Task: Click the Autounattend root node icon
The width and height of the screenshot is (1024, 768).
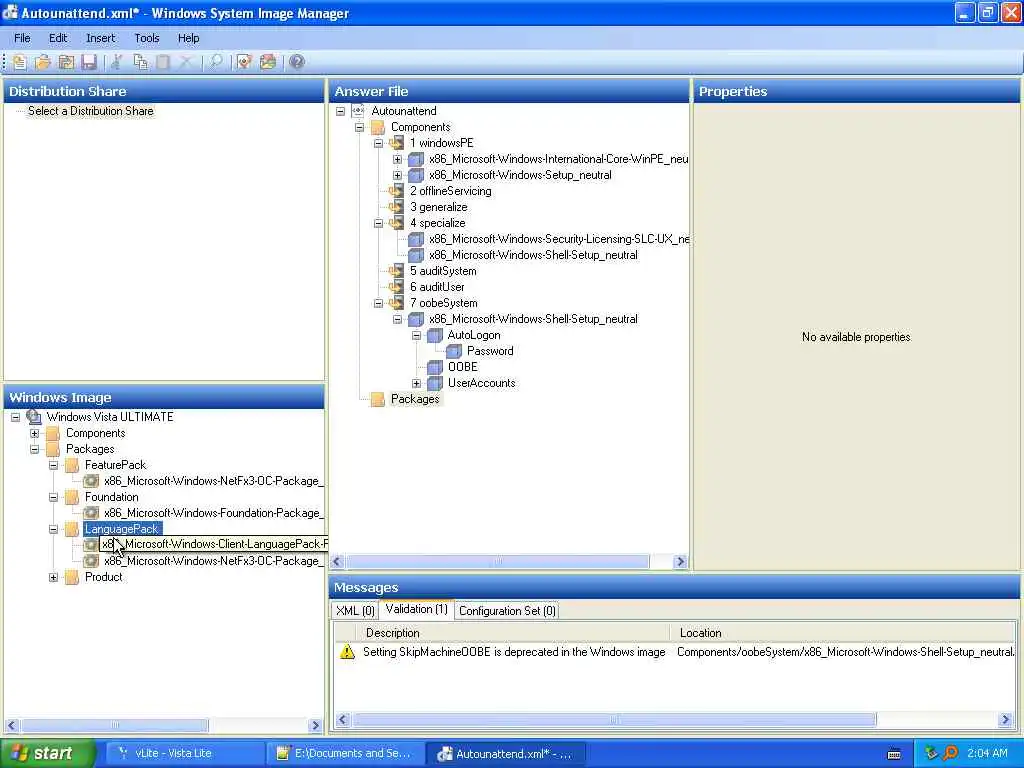Action: point(358,111)
